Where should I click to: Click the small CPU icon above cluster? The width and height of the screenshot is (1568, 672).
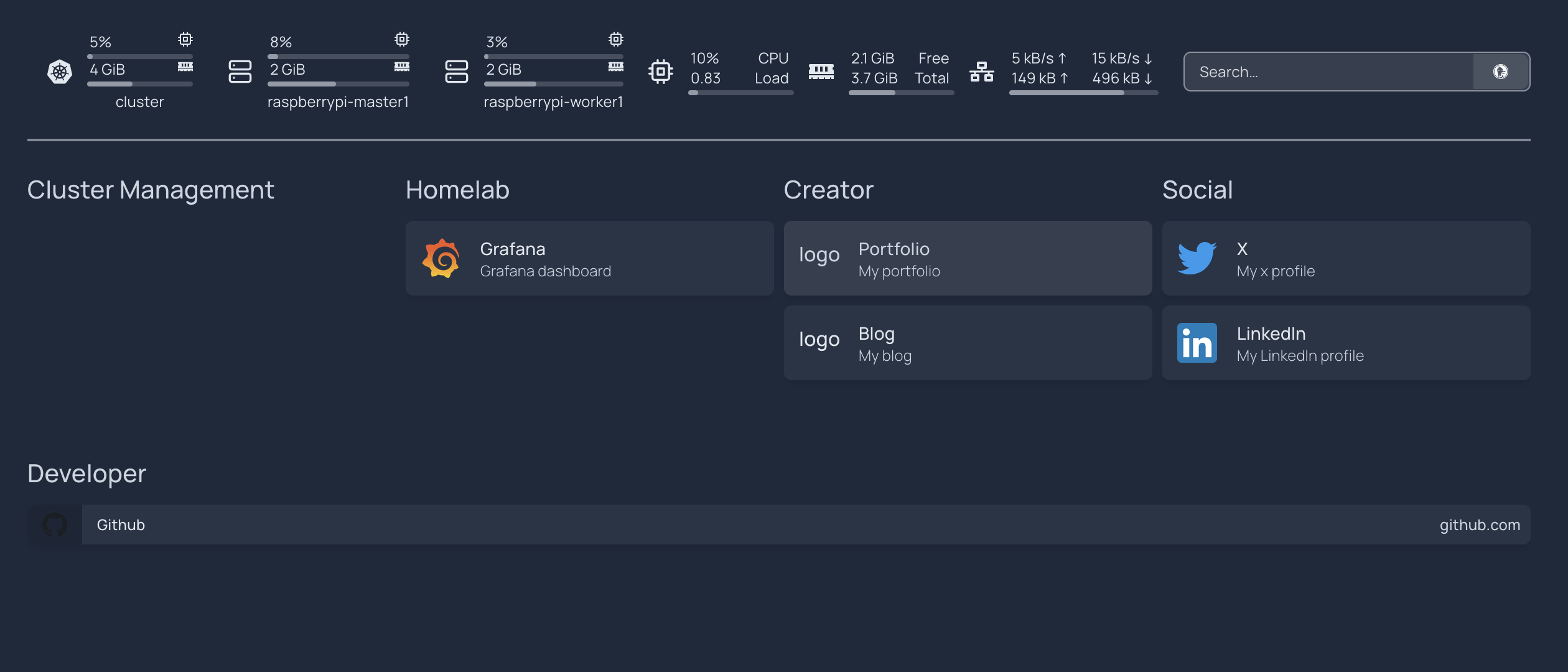[185, 39]
